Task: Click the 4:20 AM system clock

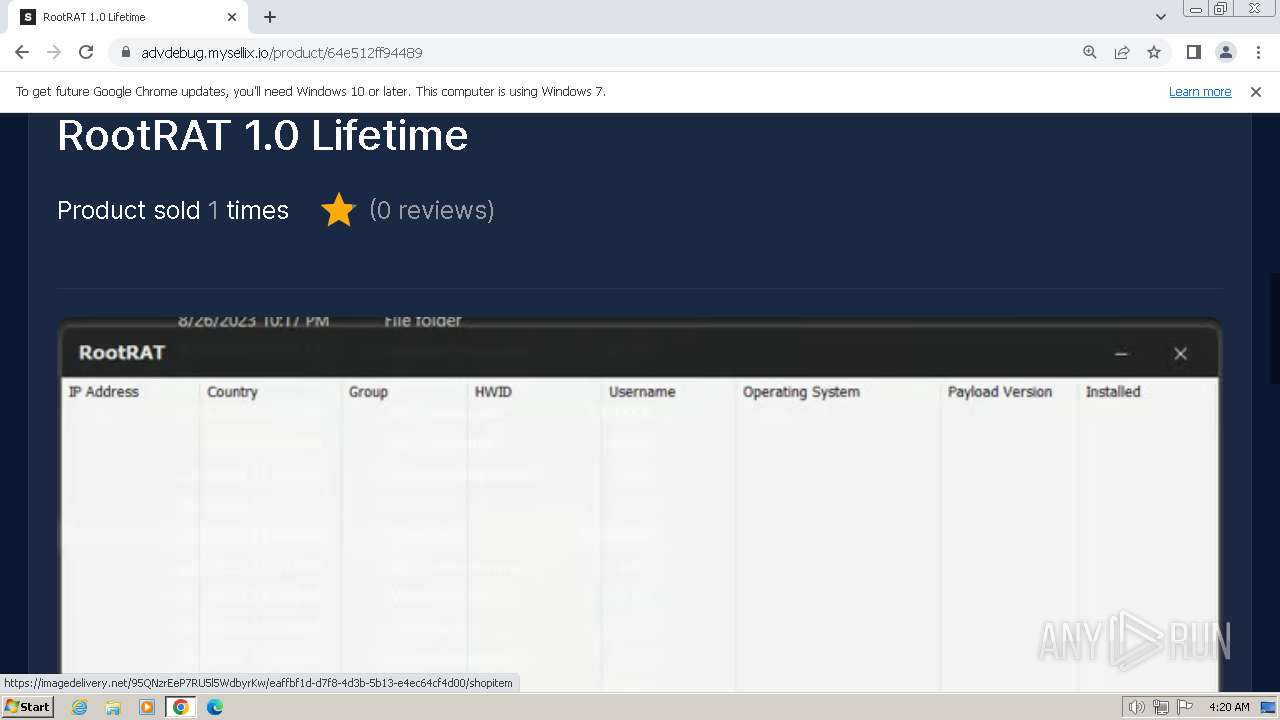Action: click(x=1229, y=707)
